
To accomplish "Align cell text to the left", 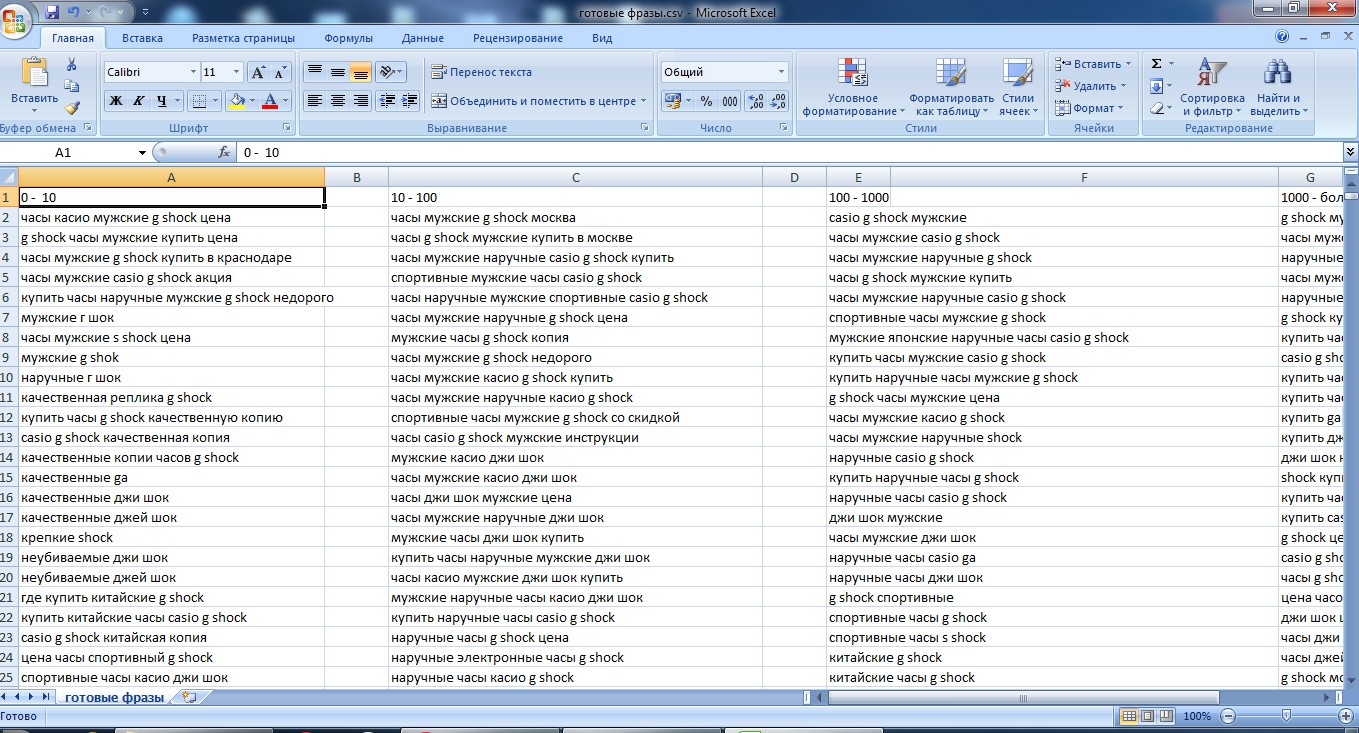I will coord(315,101).
